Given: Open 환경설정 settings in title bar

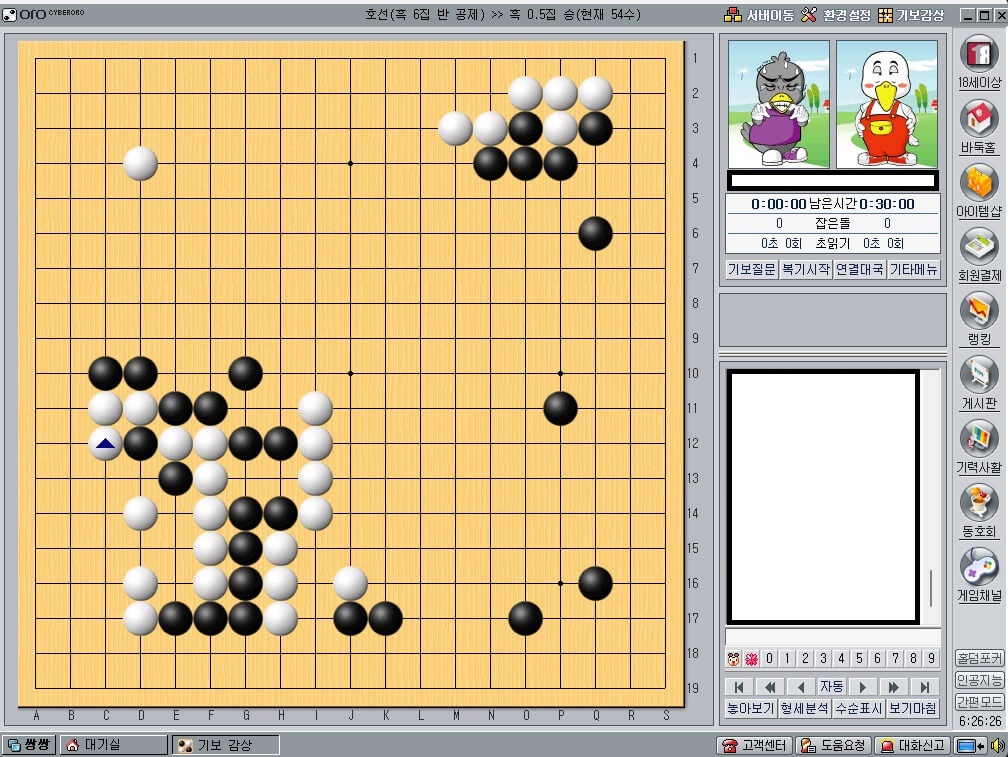Looking at the screenshot, I should tap(836, 15).
